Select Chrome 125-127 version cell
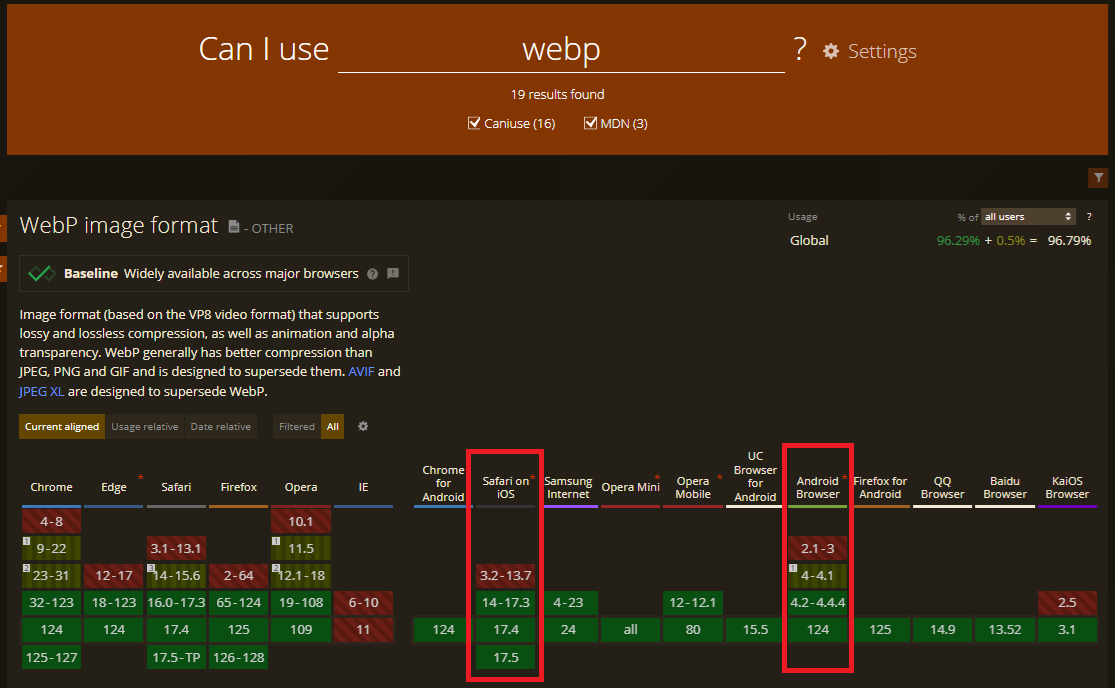The image size is (1115, 688). [51, 657]
